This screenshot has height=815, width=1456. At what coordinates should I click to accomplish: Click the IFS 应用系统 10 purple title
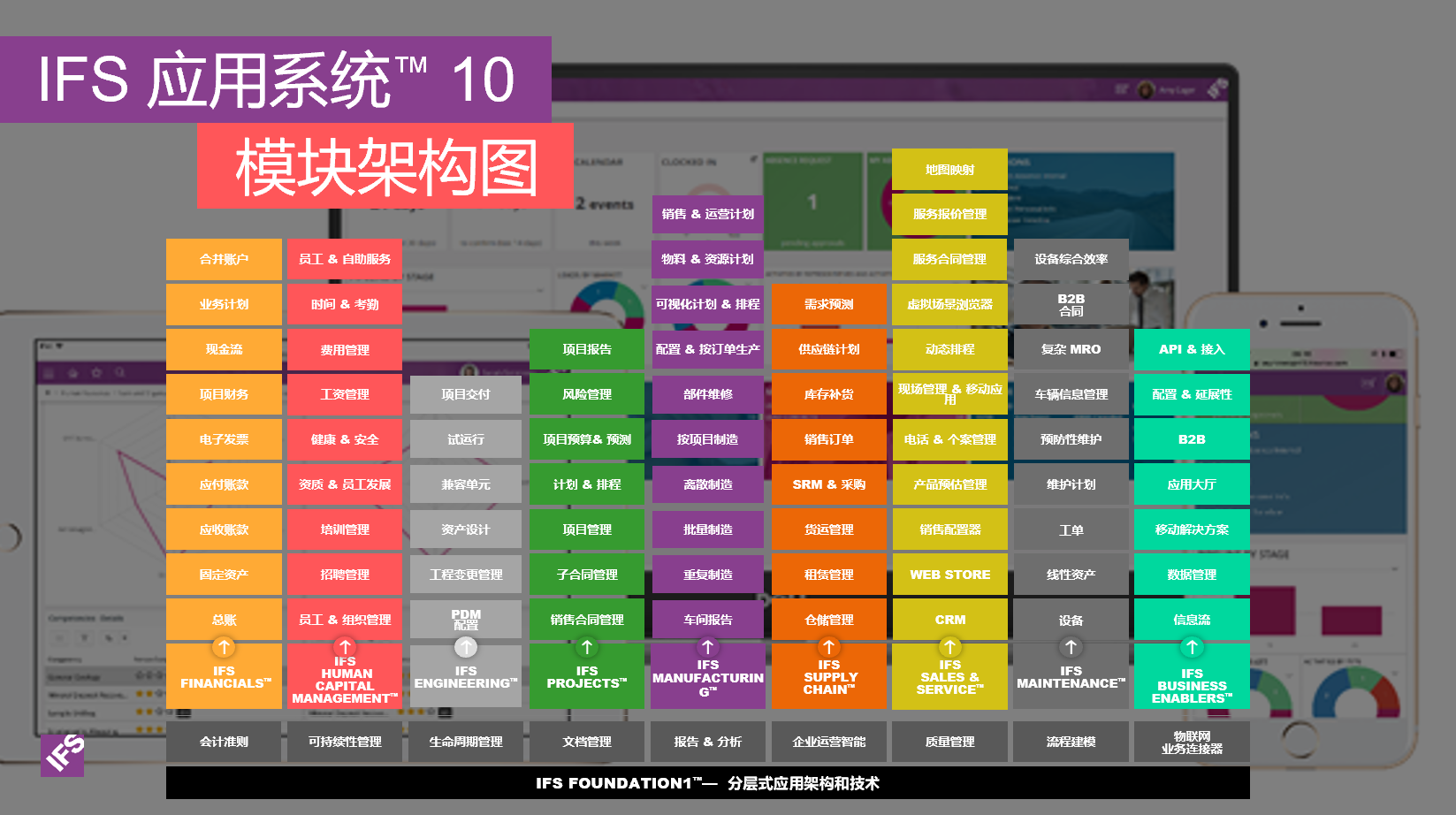[276, 80]
